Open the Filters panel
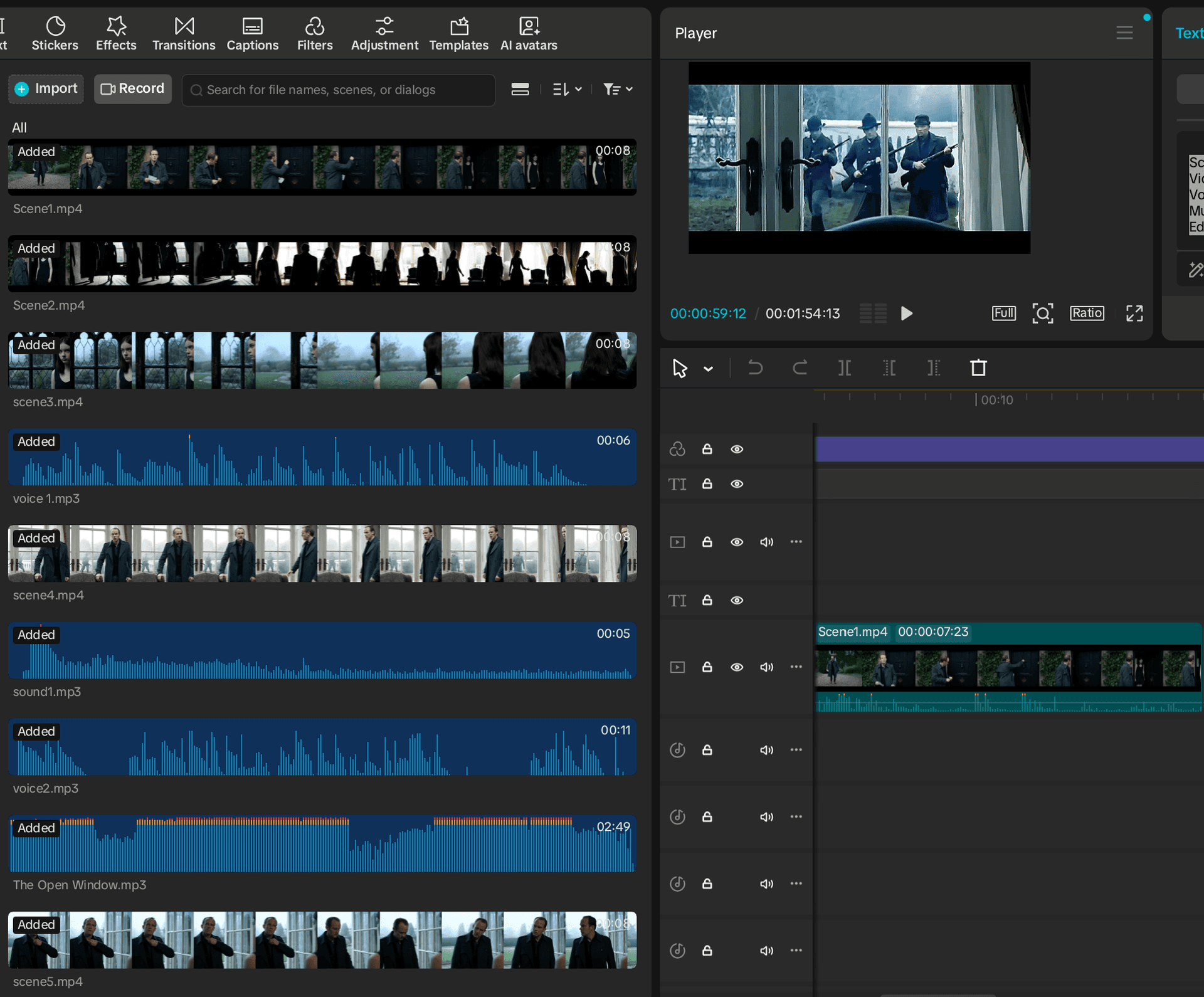The height and width of the screenshot is (997, 1204). coord(315,34)
